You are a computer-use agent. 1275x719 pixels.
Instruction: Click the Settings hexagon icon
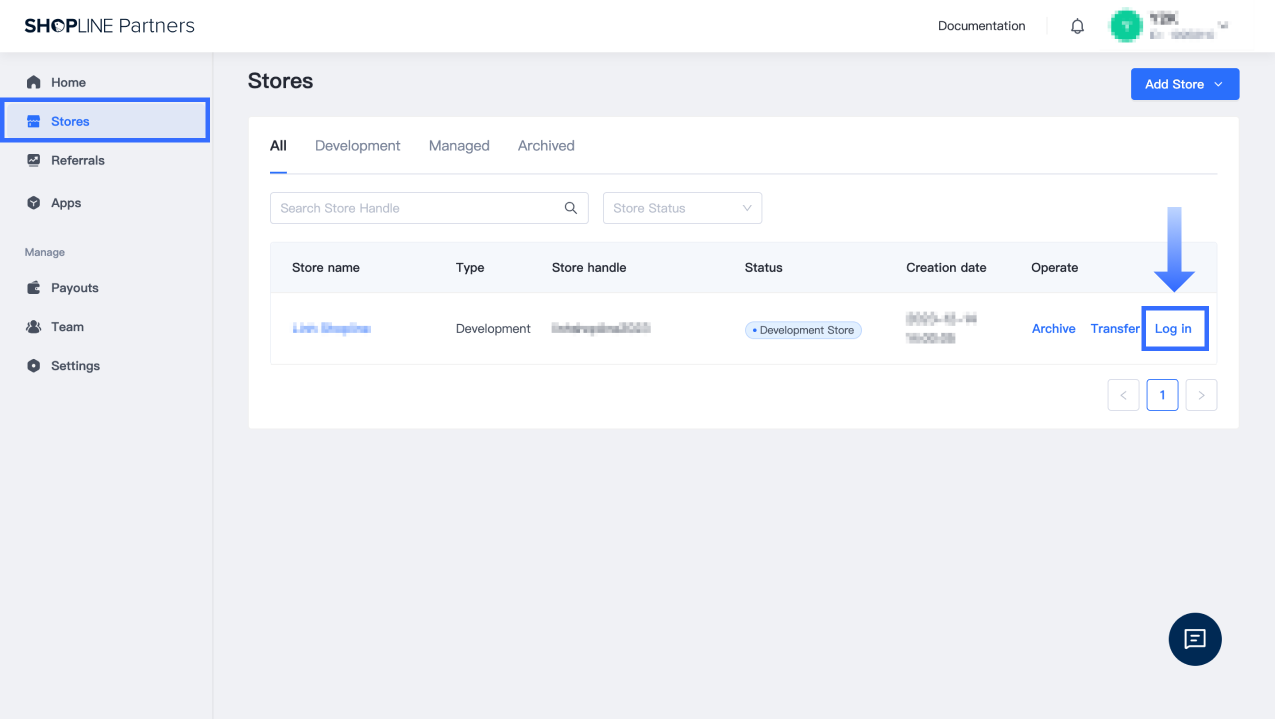point(34,366)
